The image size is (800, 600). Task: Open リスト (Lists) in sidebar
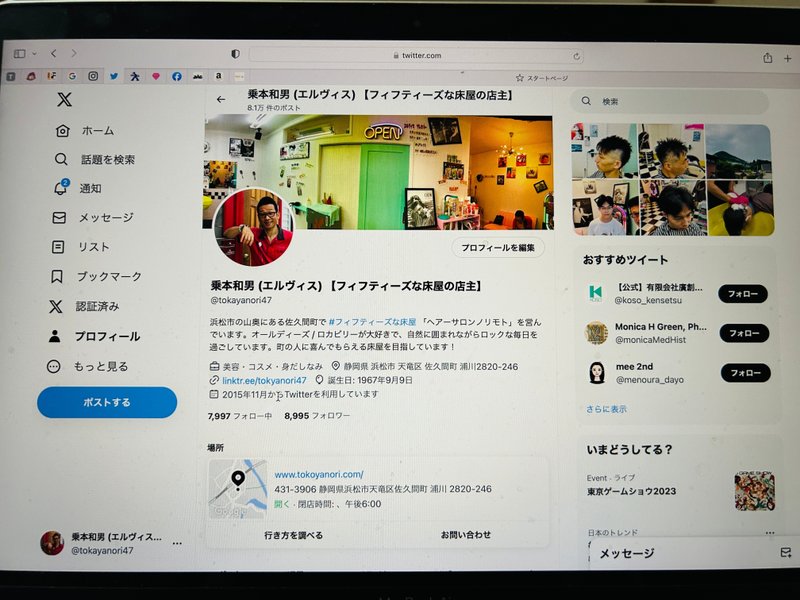point(81,247)
